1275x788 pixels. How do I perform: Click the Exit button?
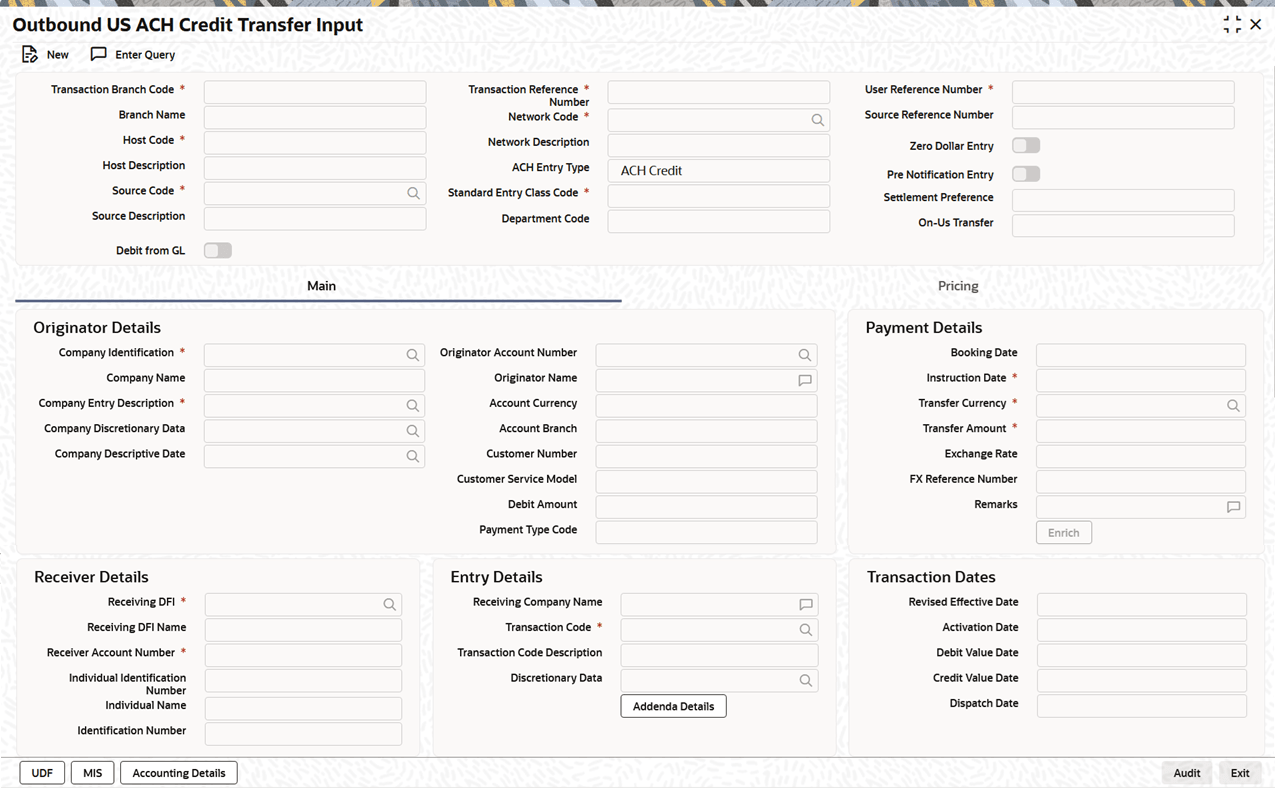point(1239,773)
